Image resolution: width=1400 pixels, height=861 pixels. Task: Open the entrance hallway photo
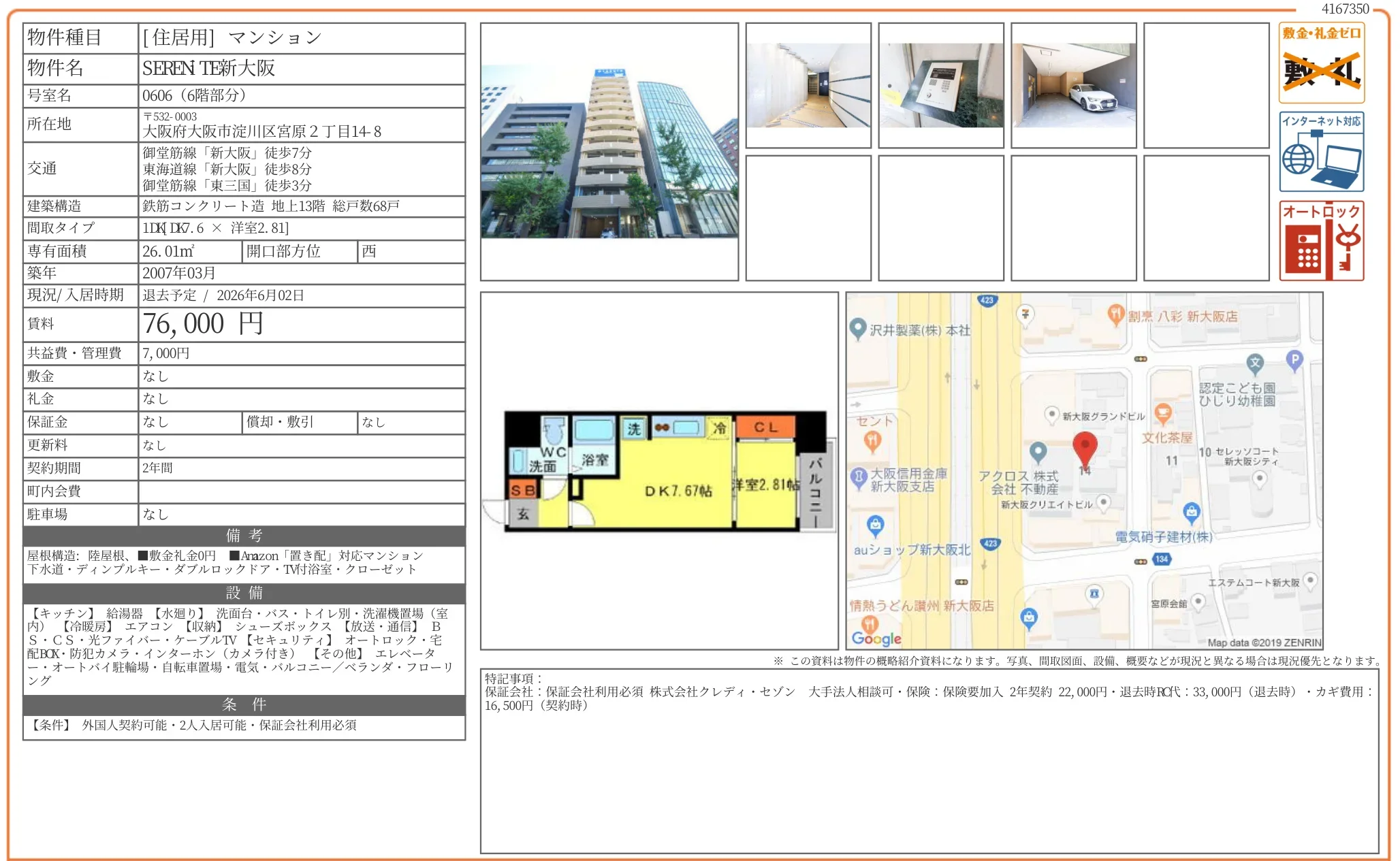click(x=809, y=85)
